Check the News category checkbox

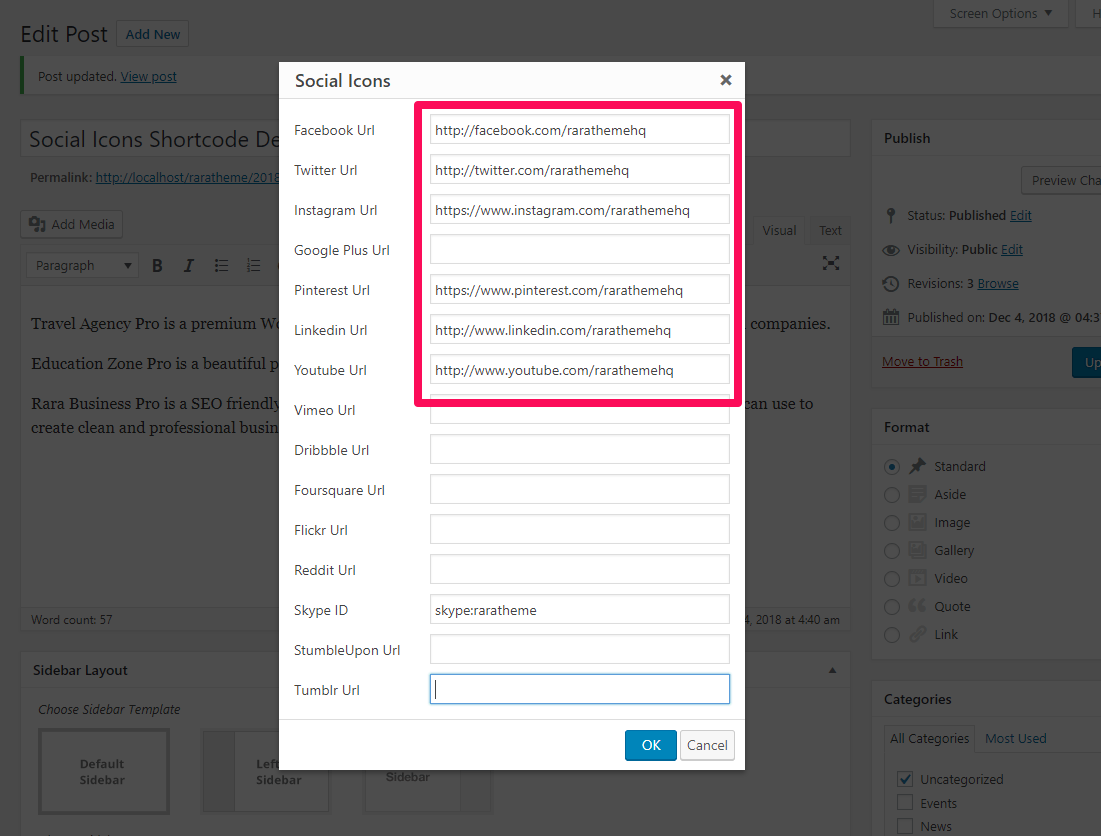(905, 825)
